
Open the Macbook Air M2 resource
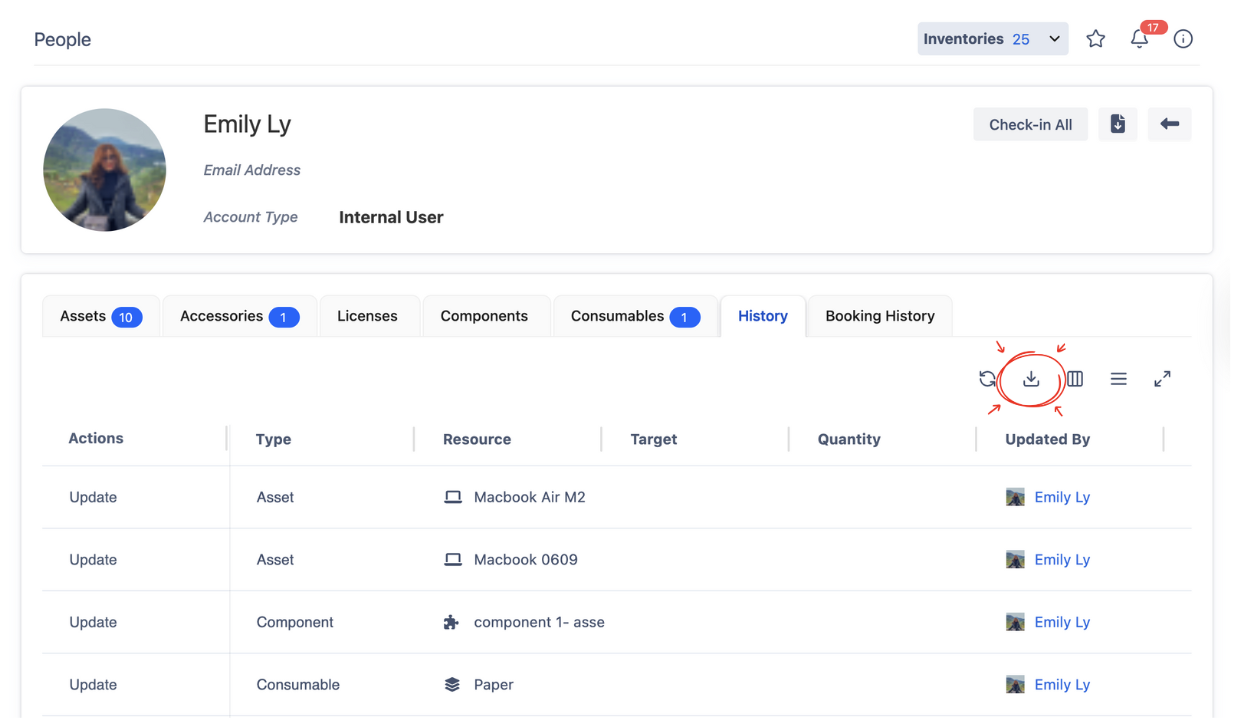(x=529, y=497)
